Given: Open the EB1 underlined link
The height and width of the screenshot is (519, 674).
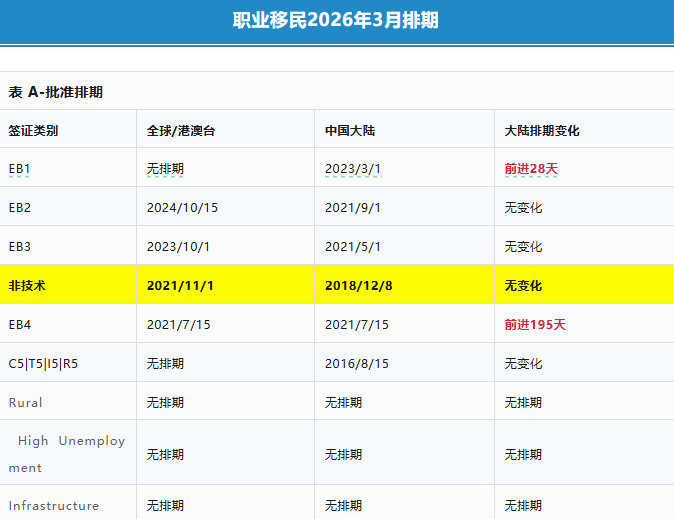Looking at the screenshot, I should coord(19,169).
